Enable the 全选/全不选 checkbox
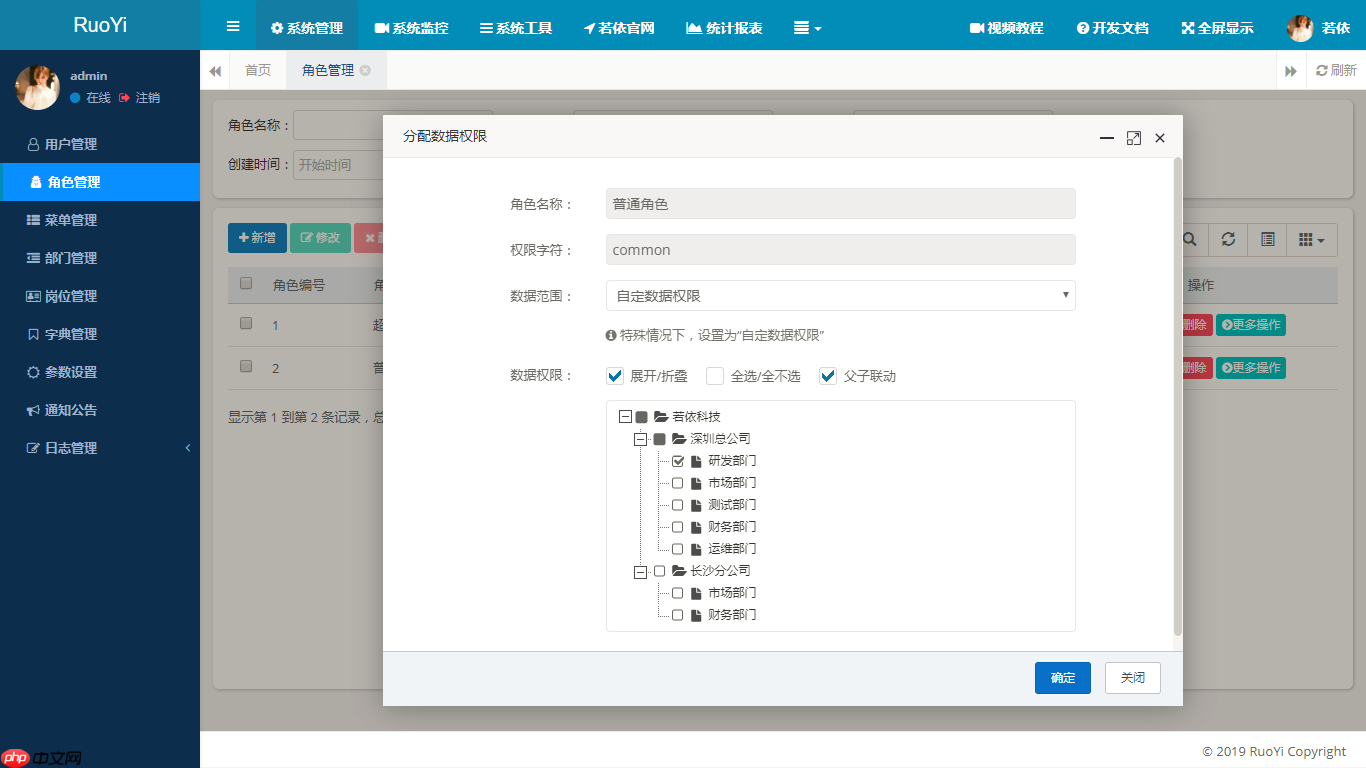 click(715, 376)
